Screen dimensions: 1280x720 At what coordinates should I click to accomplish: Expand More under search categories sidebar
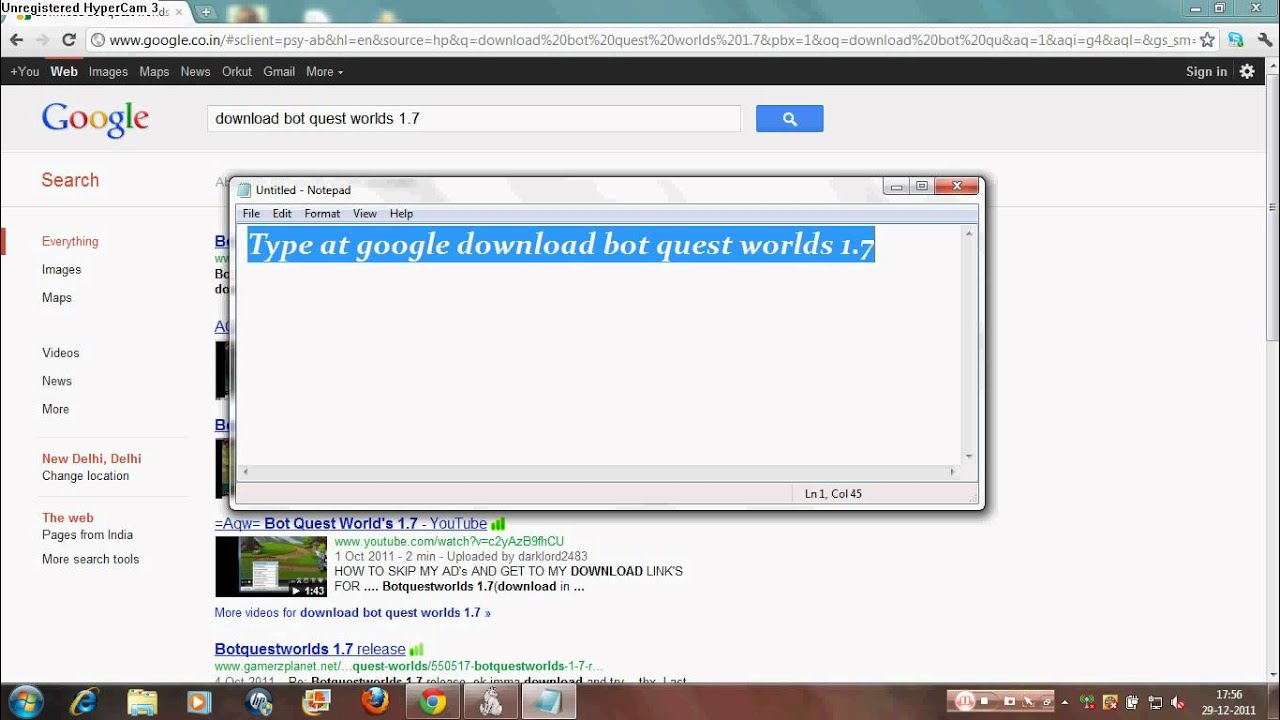click(56, 409)
